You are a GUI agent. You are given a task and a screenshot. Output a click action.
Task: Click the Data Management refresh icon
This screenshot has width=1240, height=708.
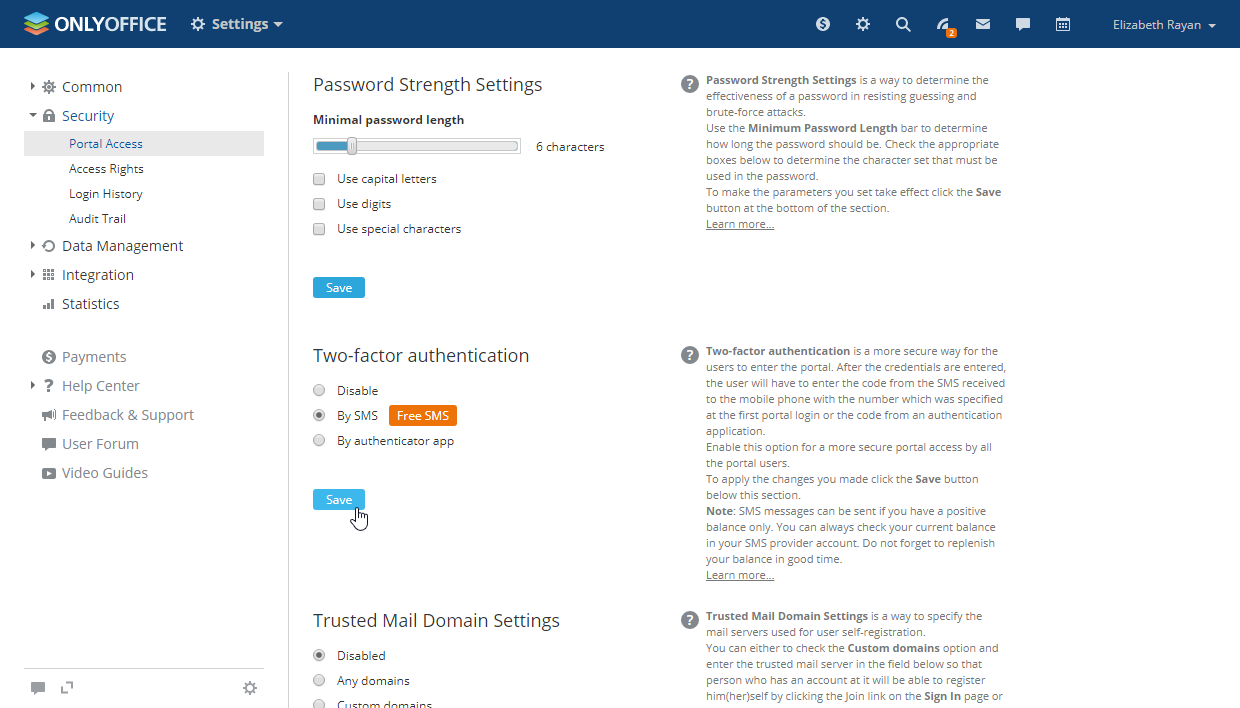[x=49, y=246]
